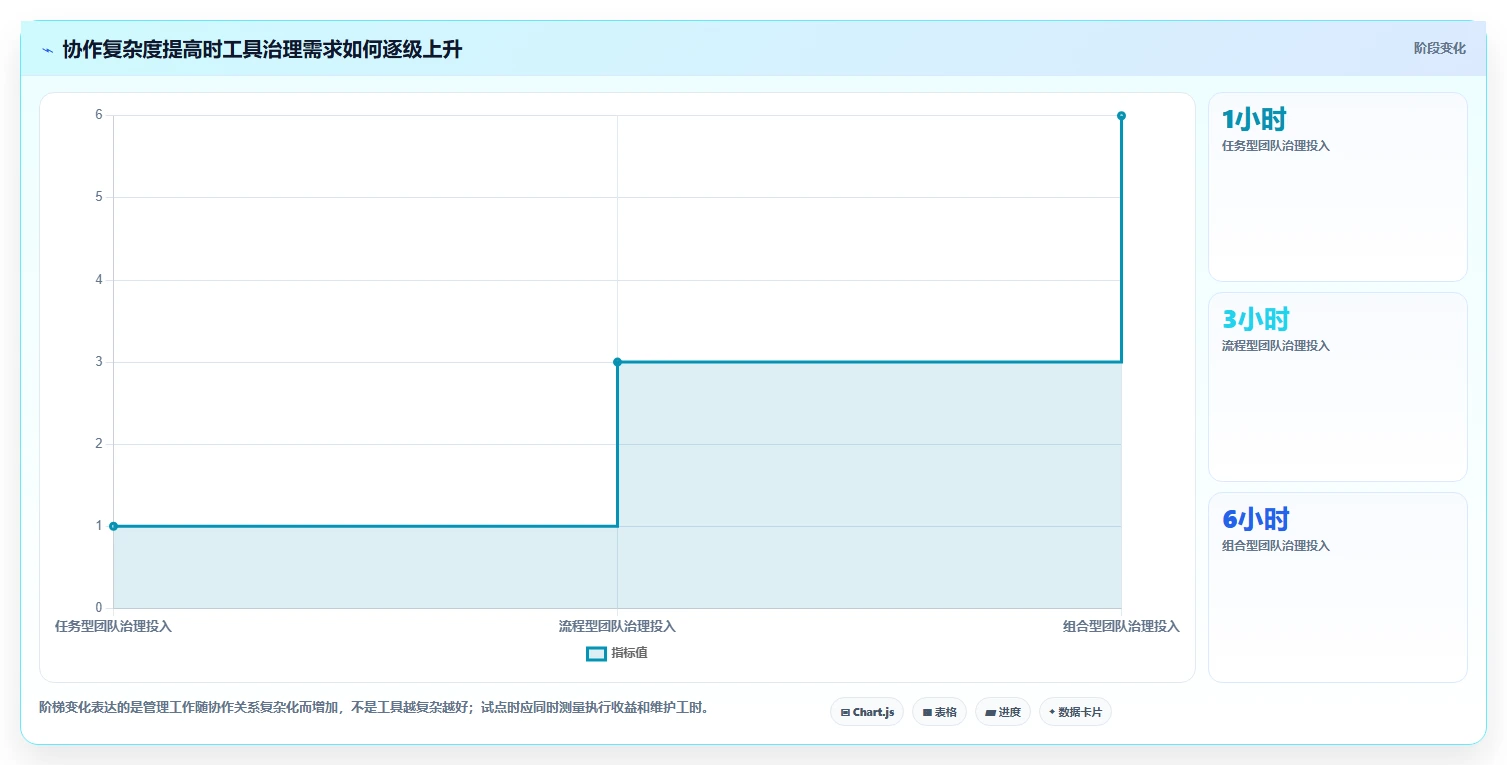Click the data point at 任务型团队治理投入
This screenshot has height=765, width=1507.
pos(113,526)
